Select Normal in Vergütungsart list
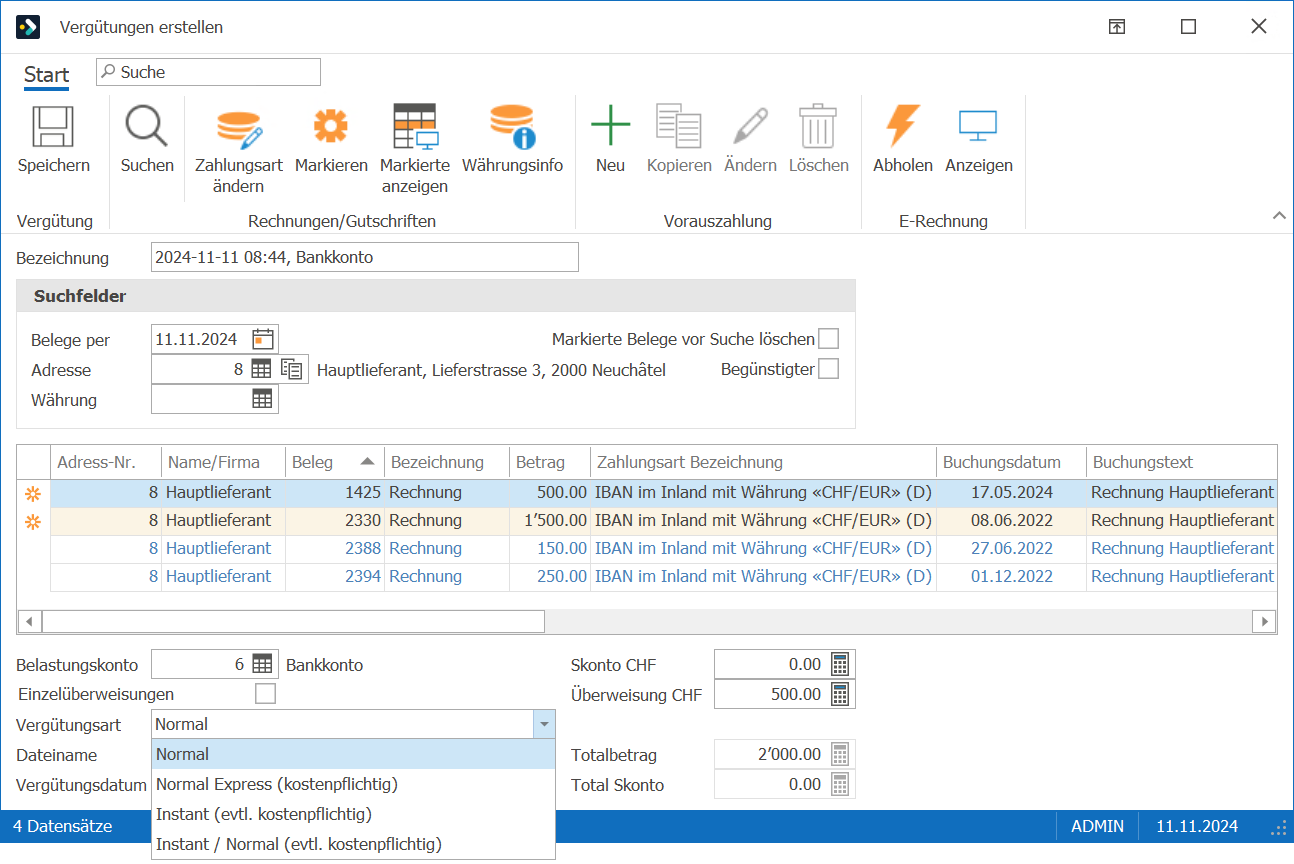 353,755
